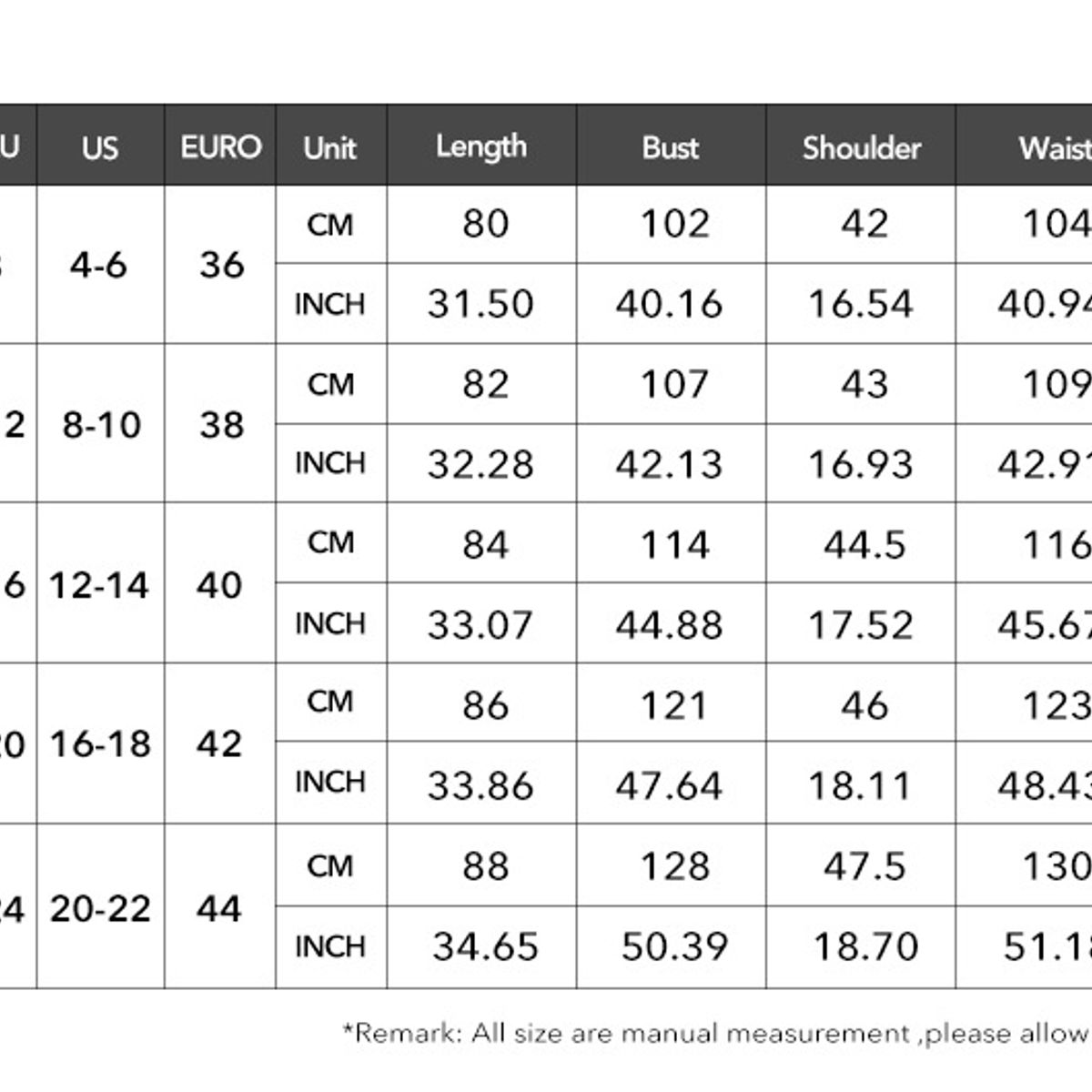Select the US size 4-6 cell

click(x=100, y=265)
